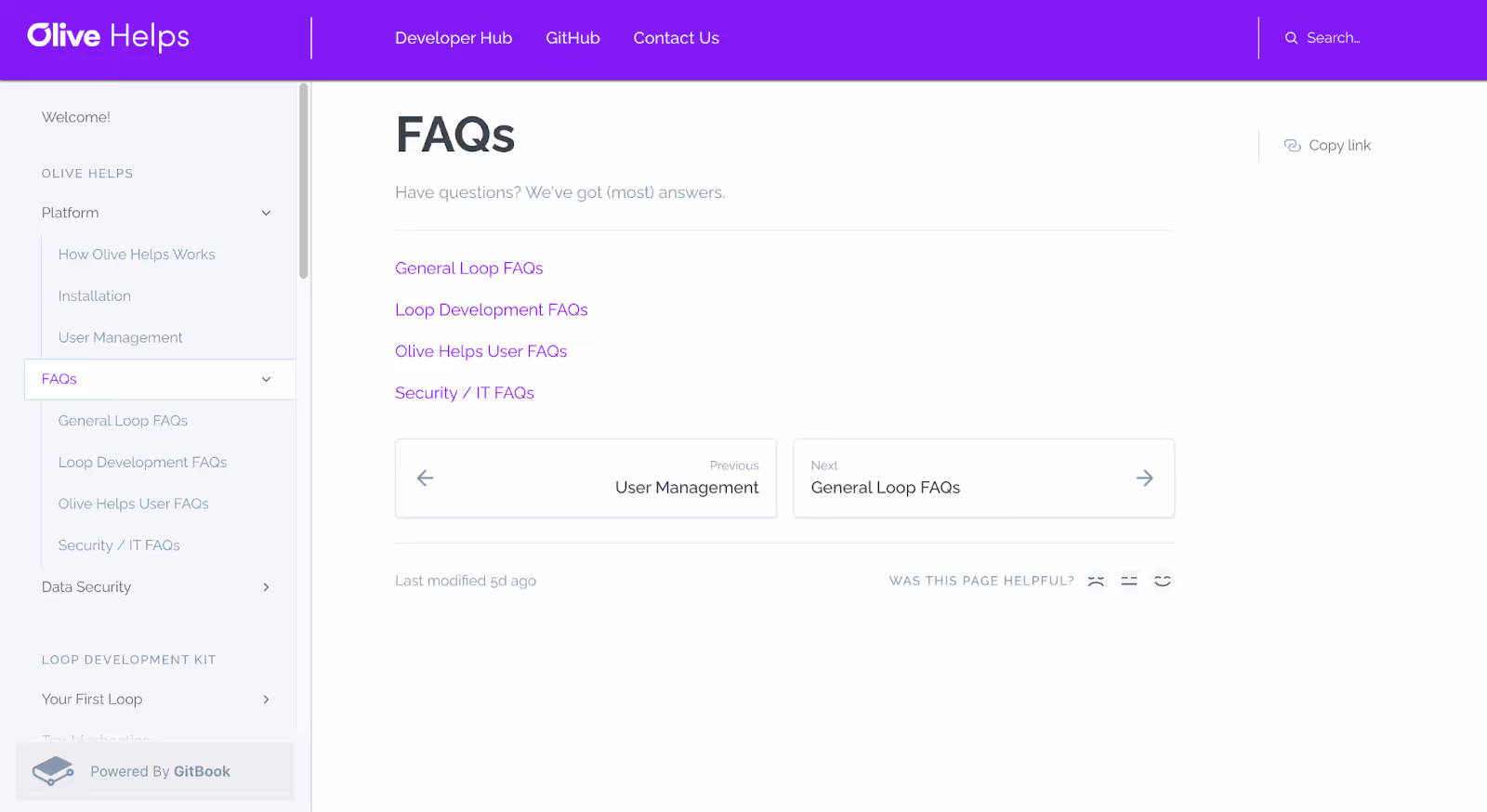Click the page subtitle about questions
This screenshot has height=812, width=1487.
click(560, 192)
